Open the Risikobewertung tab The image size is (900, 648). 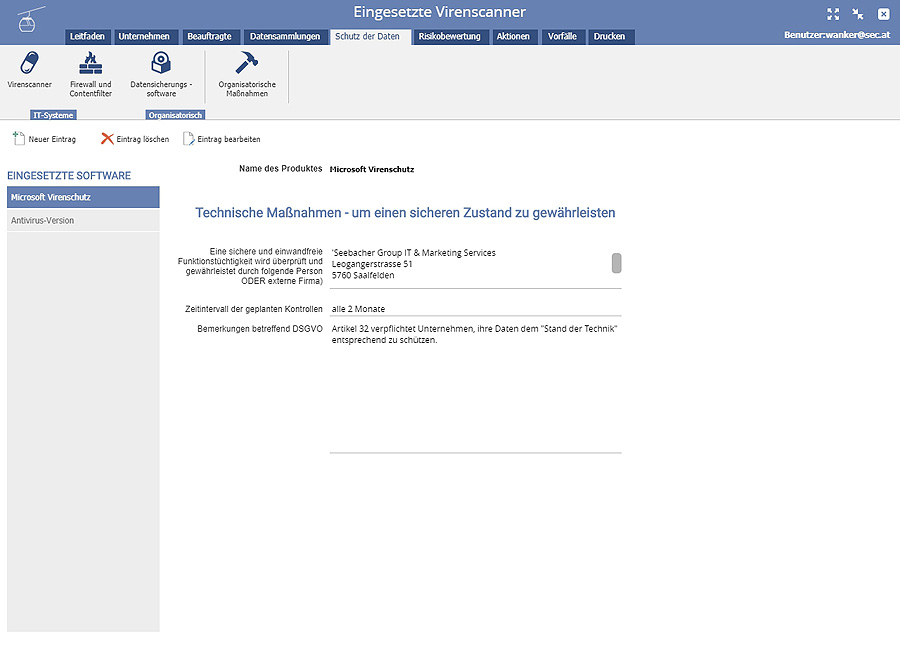coord(450,36)
